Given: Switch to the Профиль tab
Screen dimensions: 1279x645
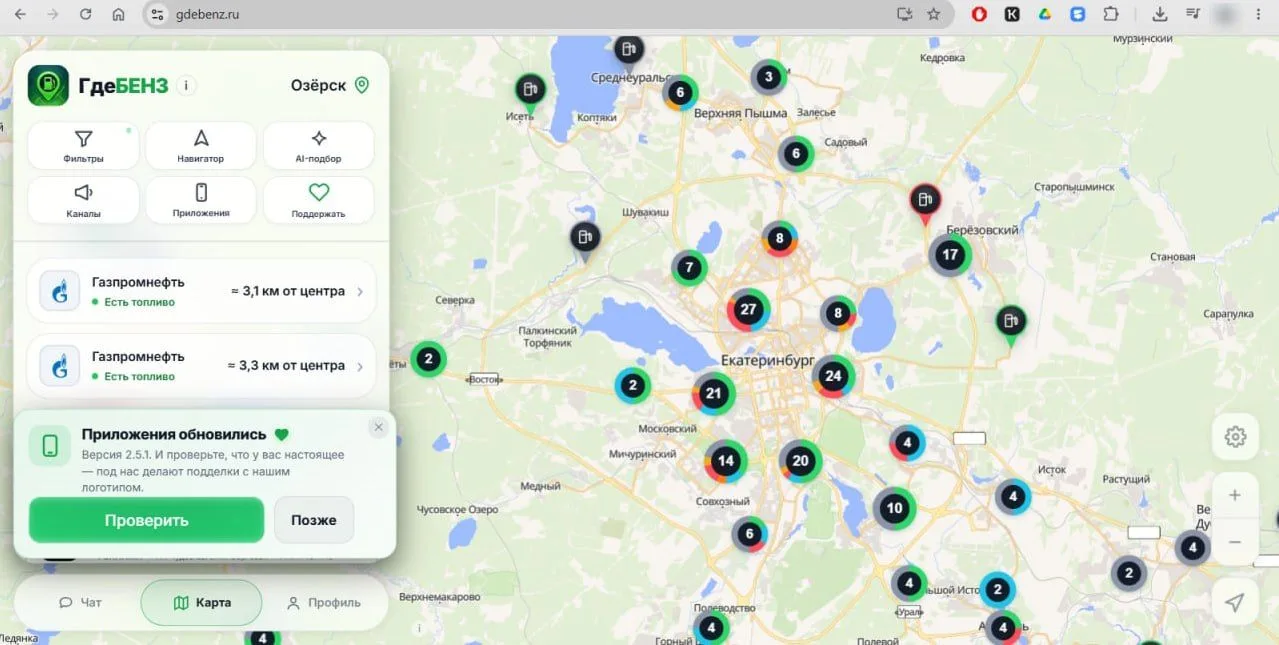Looking at the screenshot, I should tap(323, 602).
